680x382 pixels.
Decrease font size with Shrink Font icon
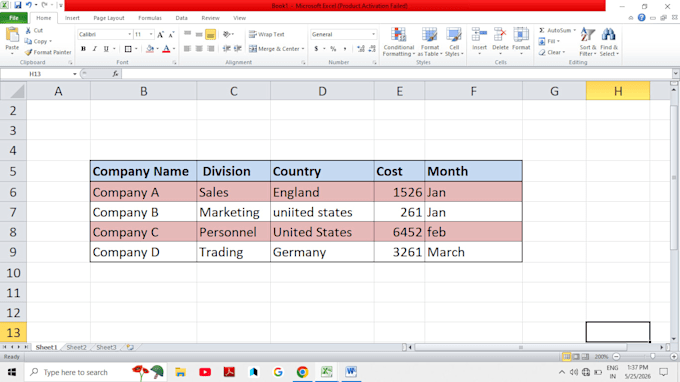pos(171,34)
